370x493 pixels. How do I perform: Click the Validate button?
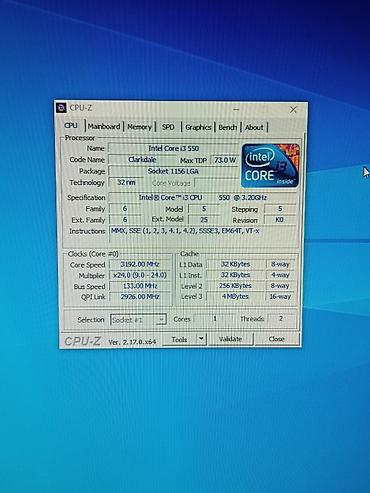230,339
